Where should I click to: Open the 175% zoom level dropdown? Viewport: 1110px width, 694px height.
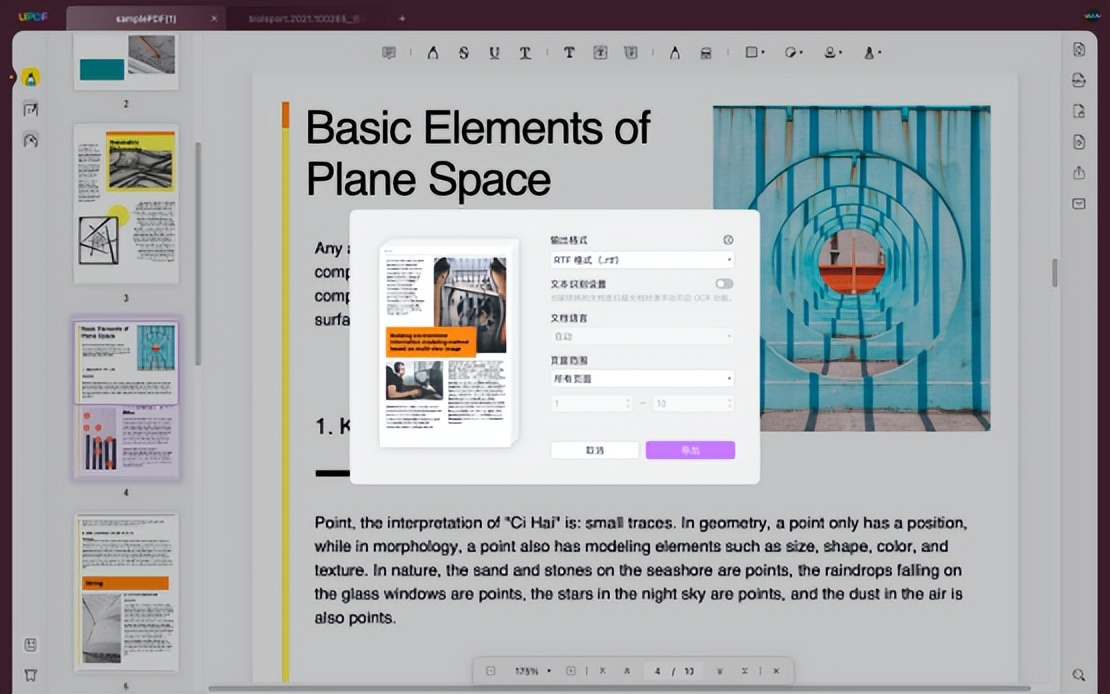534,671
